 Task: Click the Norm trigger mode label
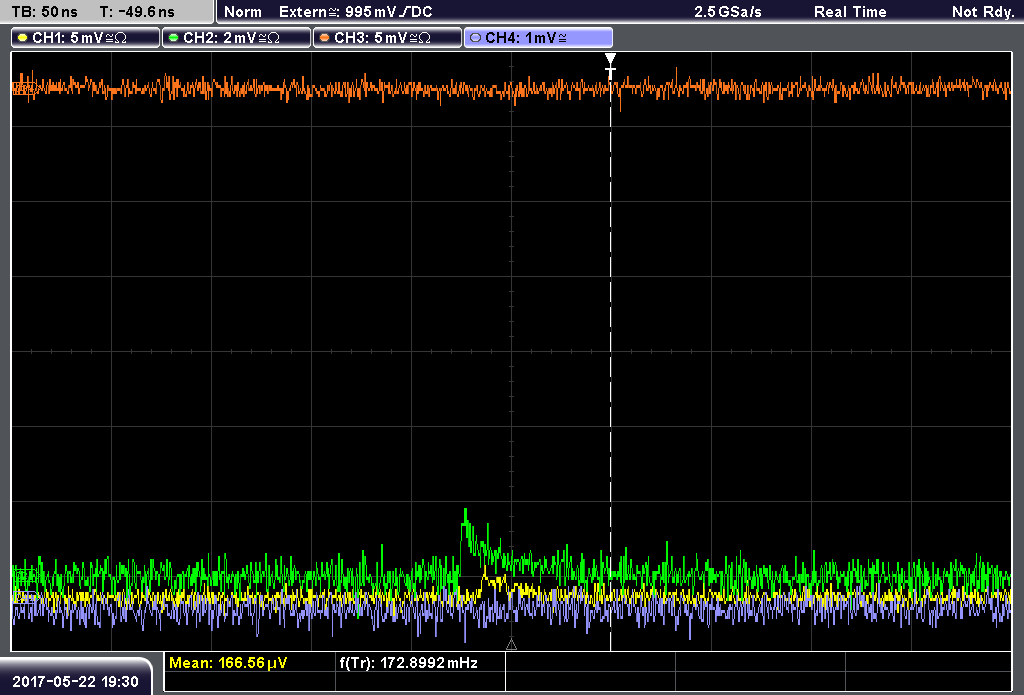coord(242,12)
